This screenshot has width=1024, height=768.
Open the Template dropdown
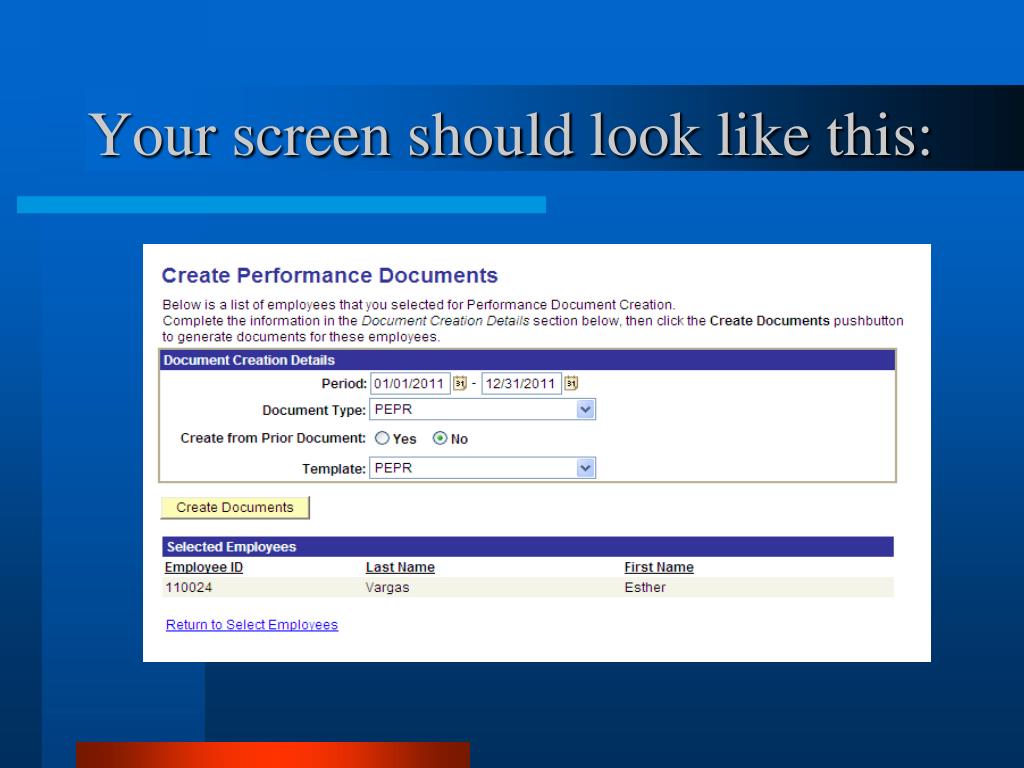pos(483,468)
